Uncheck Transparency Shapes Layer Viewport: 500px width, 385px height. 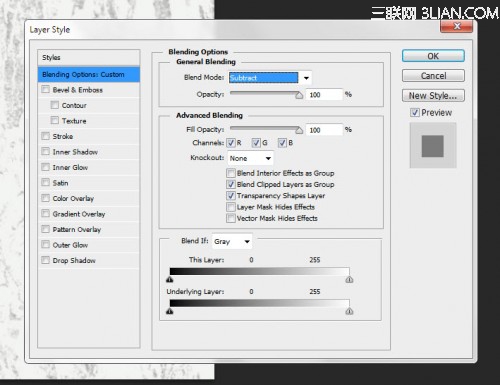pos(231,196)
